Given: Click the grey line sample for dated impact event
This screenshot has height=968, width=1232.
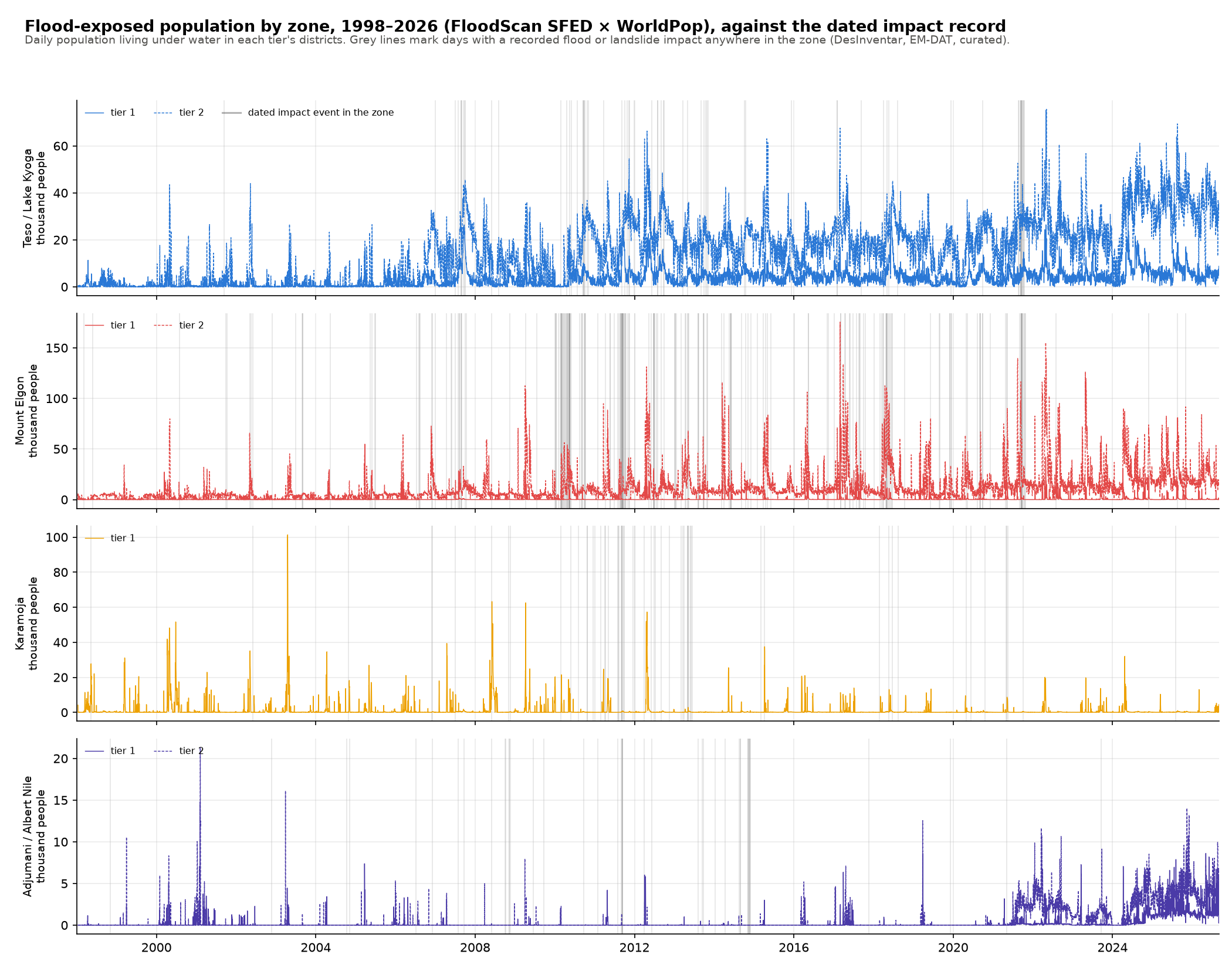Looking at the screenshot, I should pos(232,113).
